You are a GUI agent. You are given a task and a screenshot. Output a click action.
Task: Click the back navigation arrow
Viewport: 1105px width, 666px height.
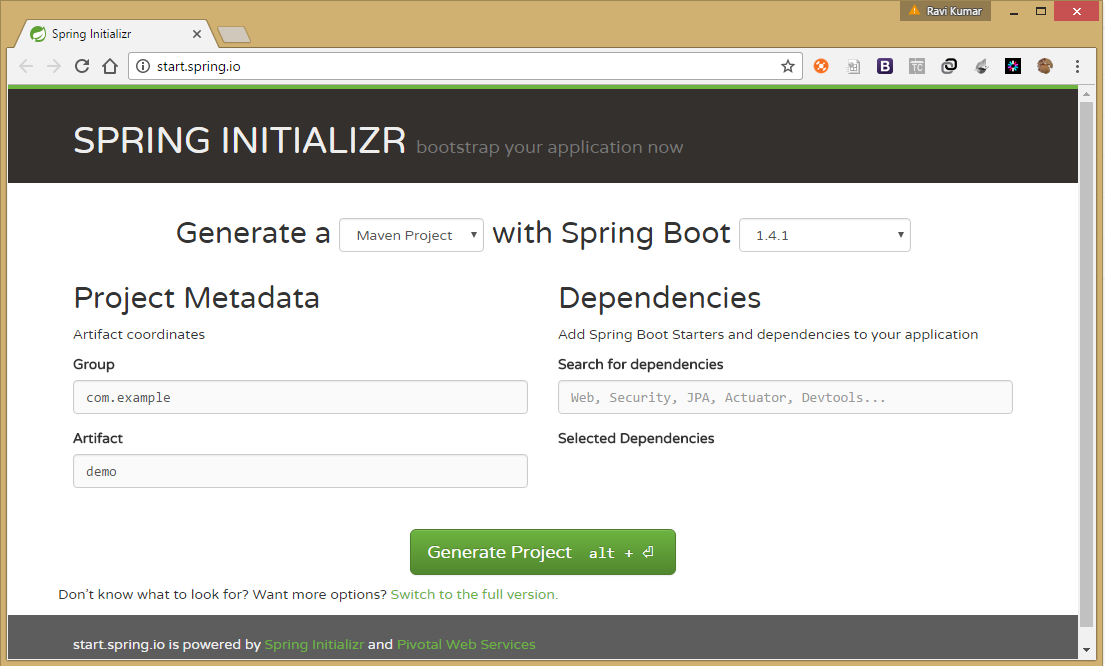26,66
